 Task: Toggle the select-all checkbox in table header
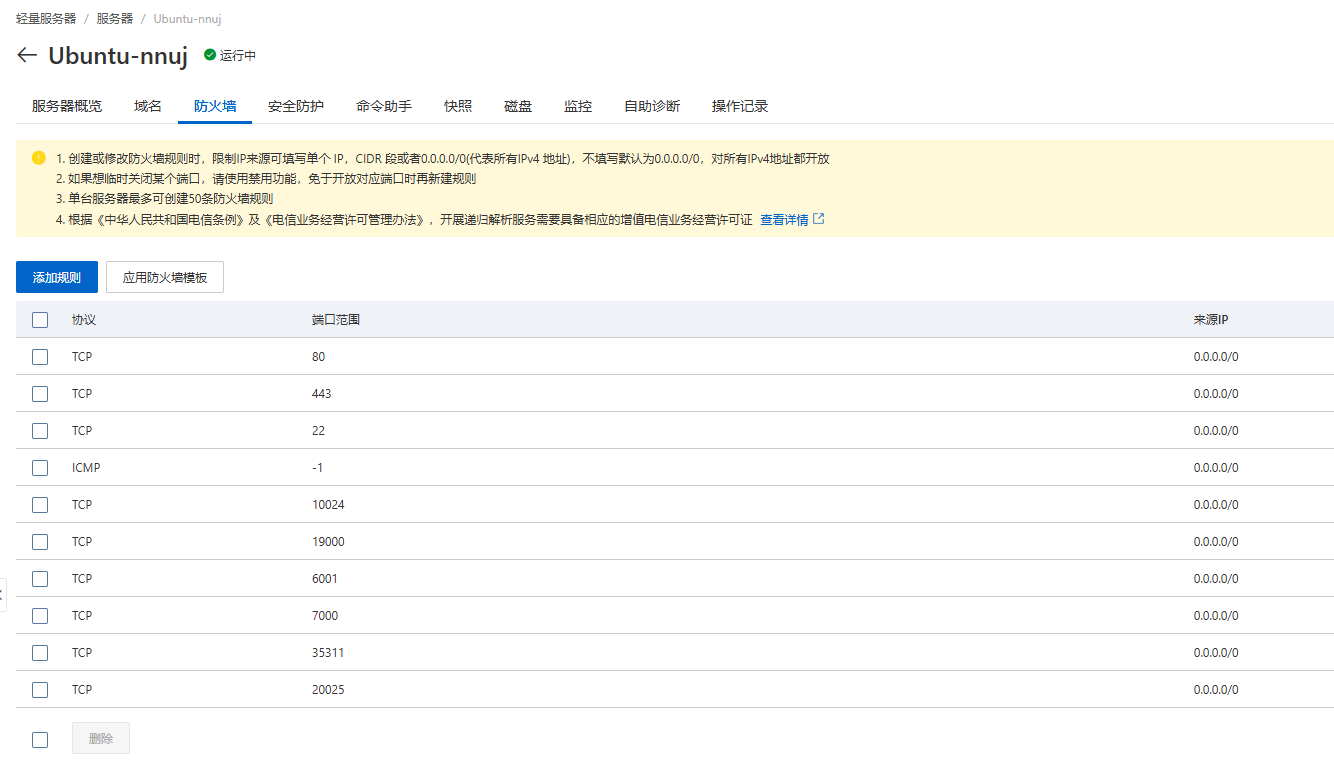click(x=40, y=320)
